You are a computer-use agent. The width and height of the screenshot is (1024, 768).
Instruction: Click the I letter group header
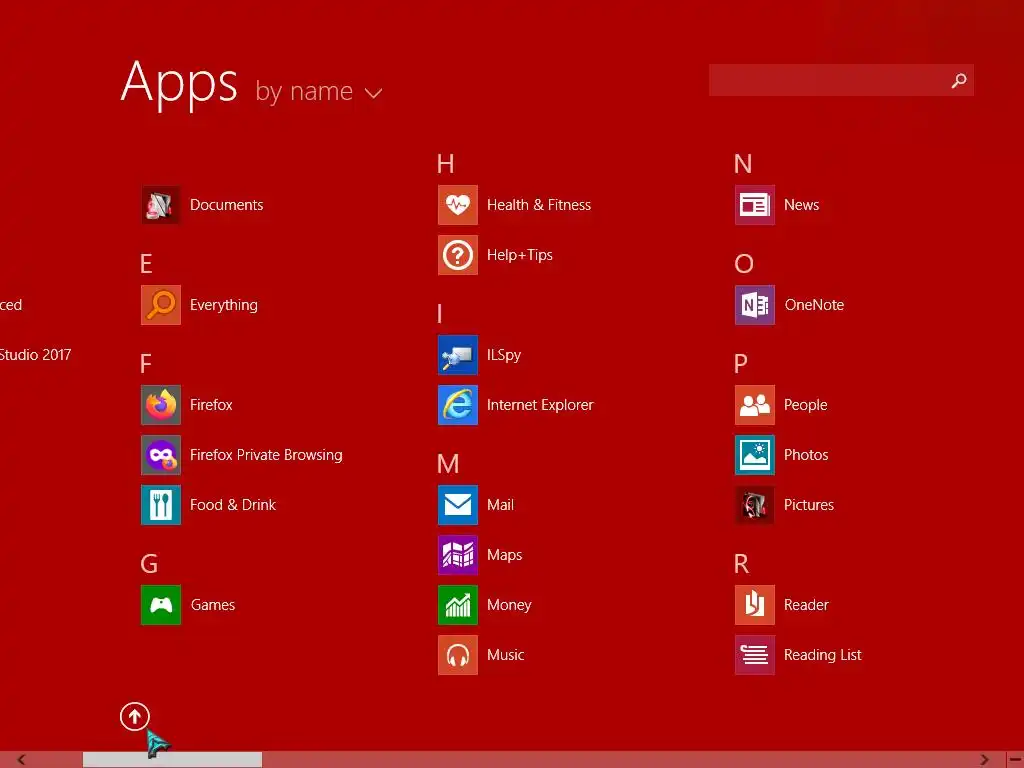click(440, 314)
